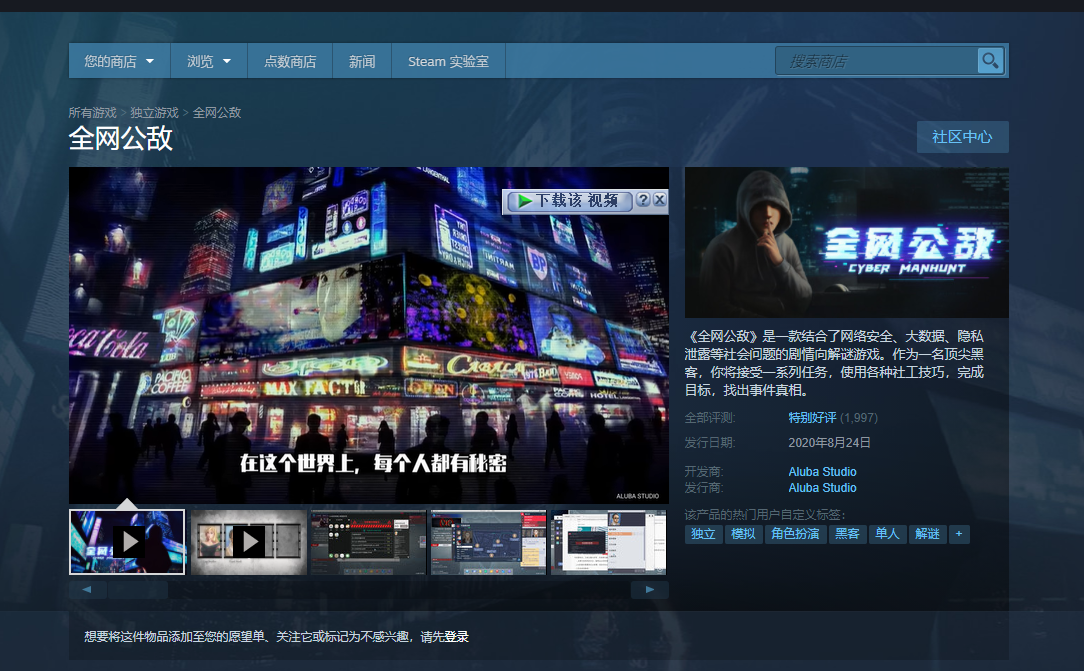Click the Aluba Studio developer link
The image size is (1084, 671).
point(822,471)
